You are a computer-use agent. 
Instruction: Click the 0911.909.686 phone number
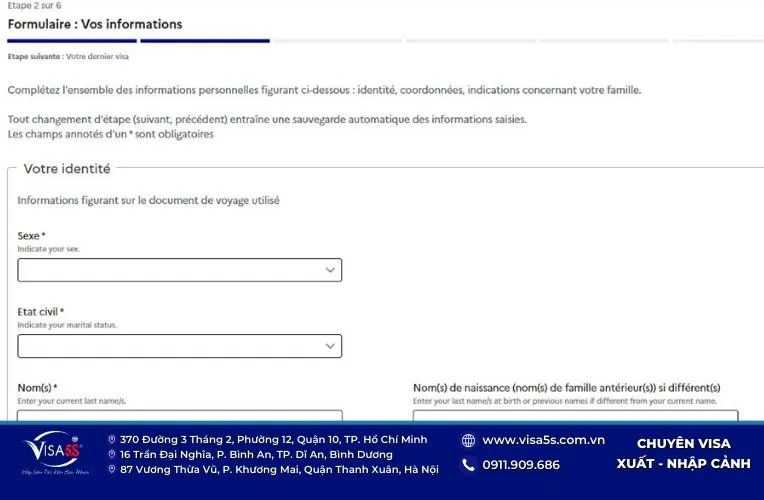(x=521, y=465)
